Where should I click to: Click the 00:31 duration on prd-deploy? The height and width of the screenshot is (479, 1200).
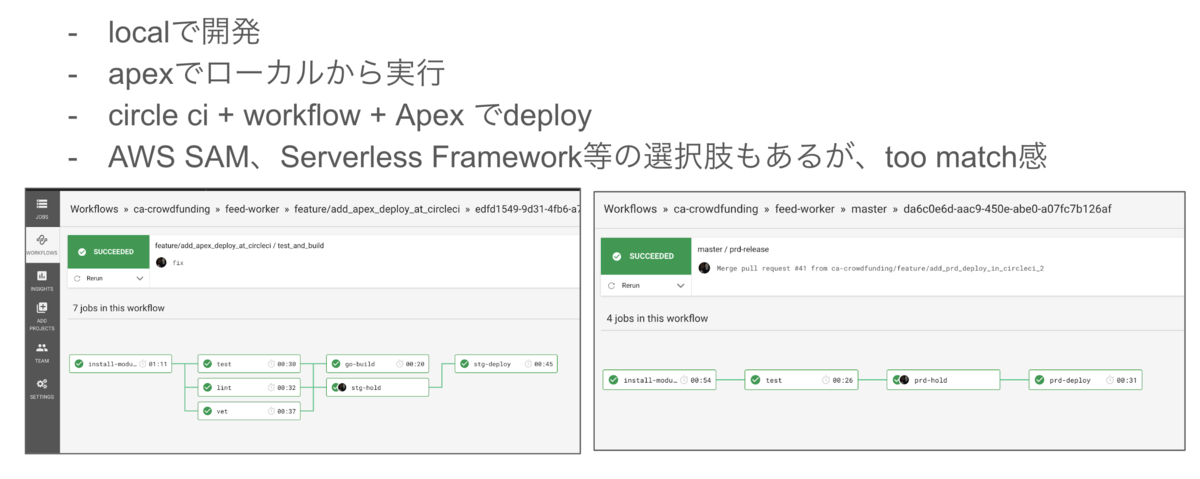coord(1128,380)
